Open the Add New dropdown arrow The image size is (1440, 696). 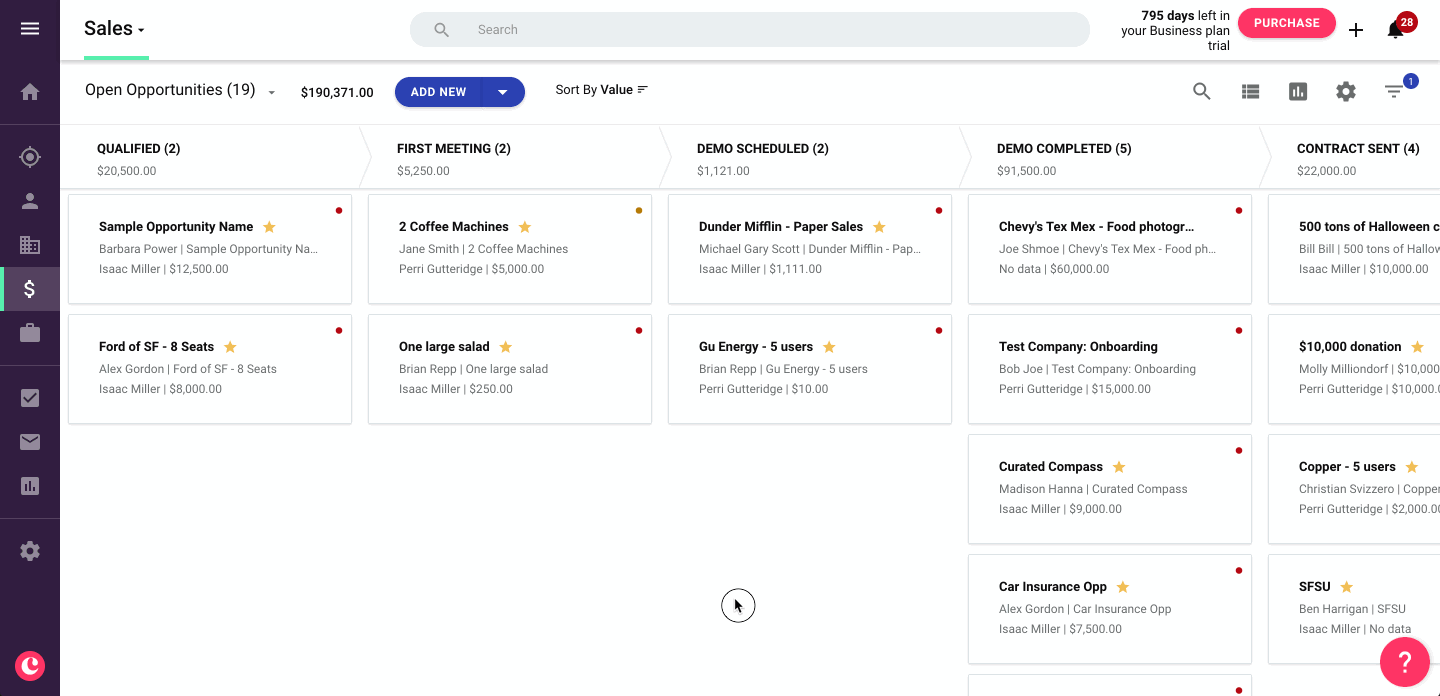(503, 92)
